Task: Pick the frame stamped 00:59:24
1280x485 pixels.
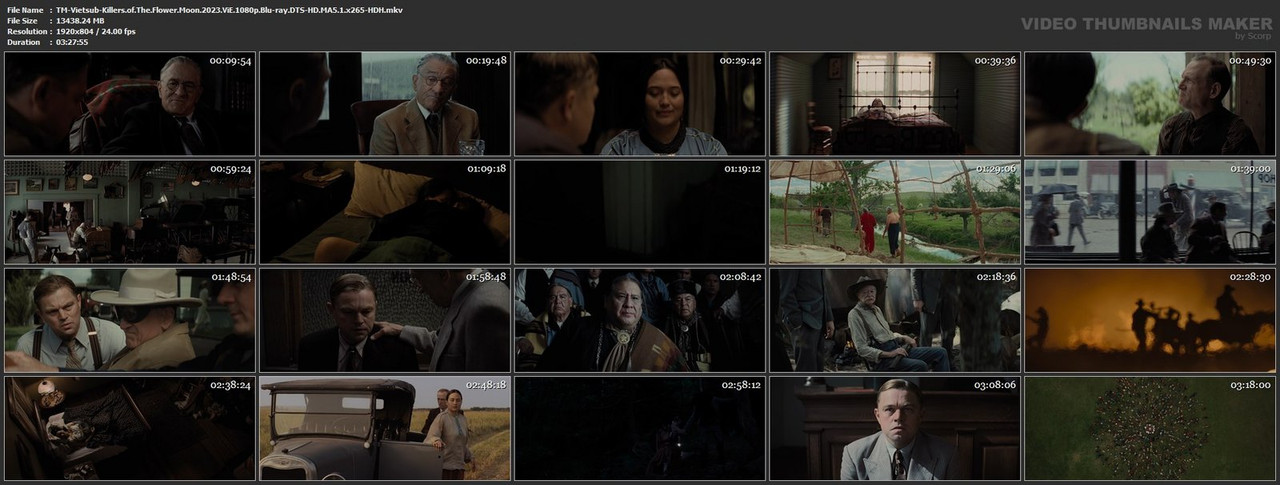Action: (x=130, y=211)
